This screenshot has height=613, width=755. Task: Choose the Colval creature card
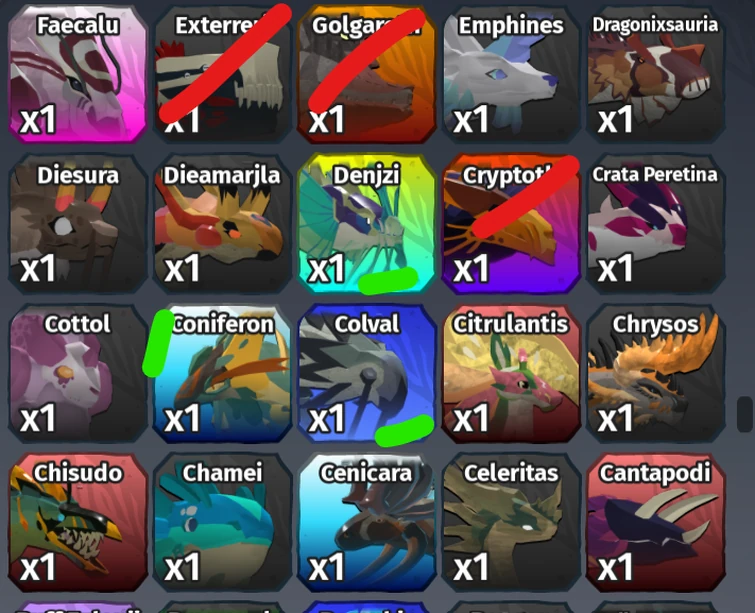pyautogui.click(x=367, y=373)
